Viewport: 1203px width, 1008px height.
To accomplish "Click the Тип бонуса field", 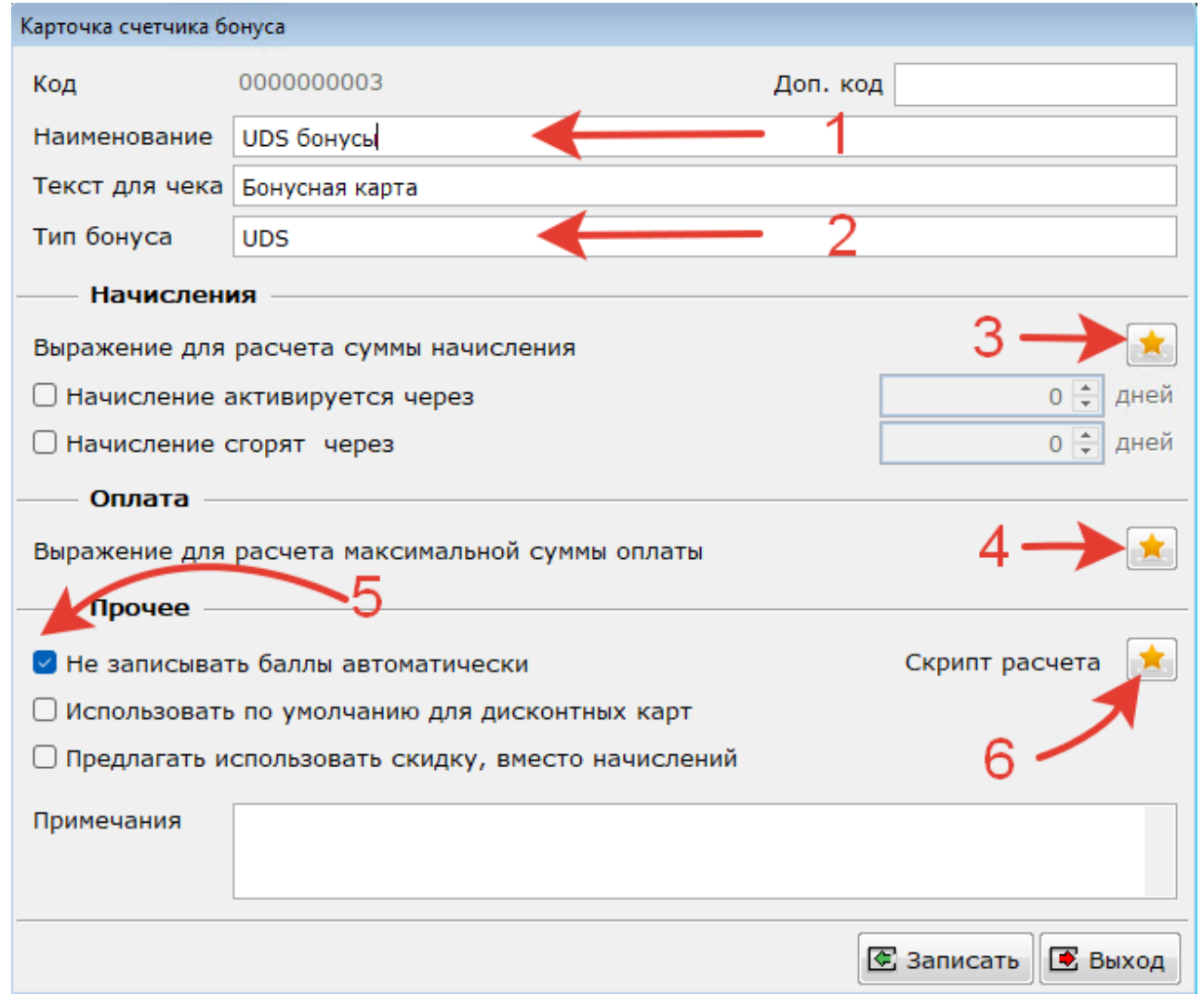I will click(x=705, y=236).
